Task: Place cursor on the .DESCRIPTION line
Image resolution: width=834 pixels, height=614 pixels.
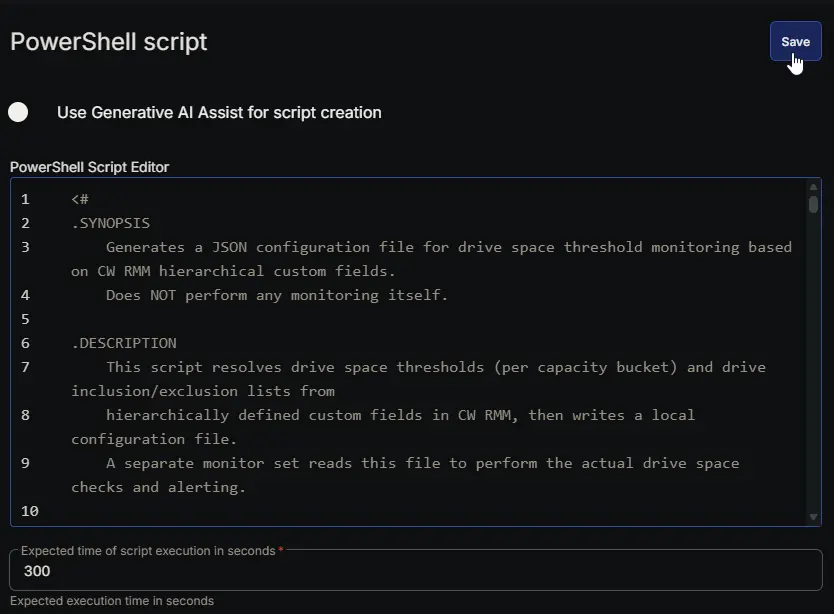Action: tap(124, 343)
